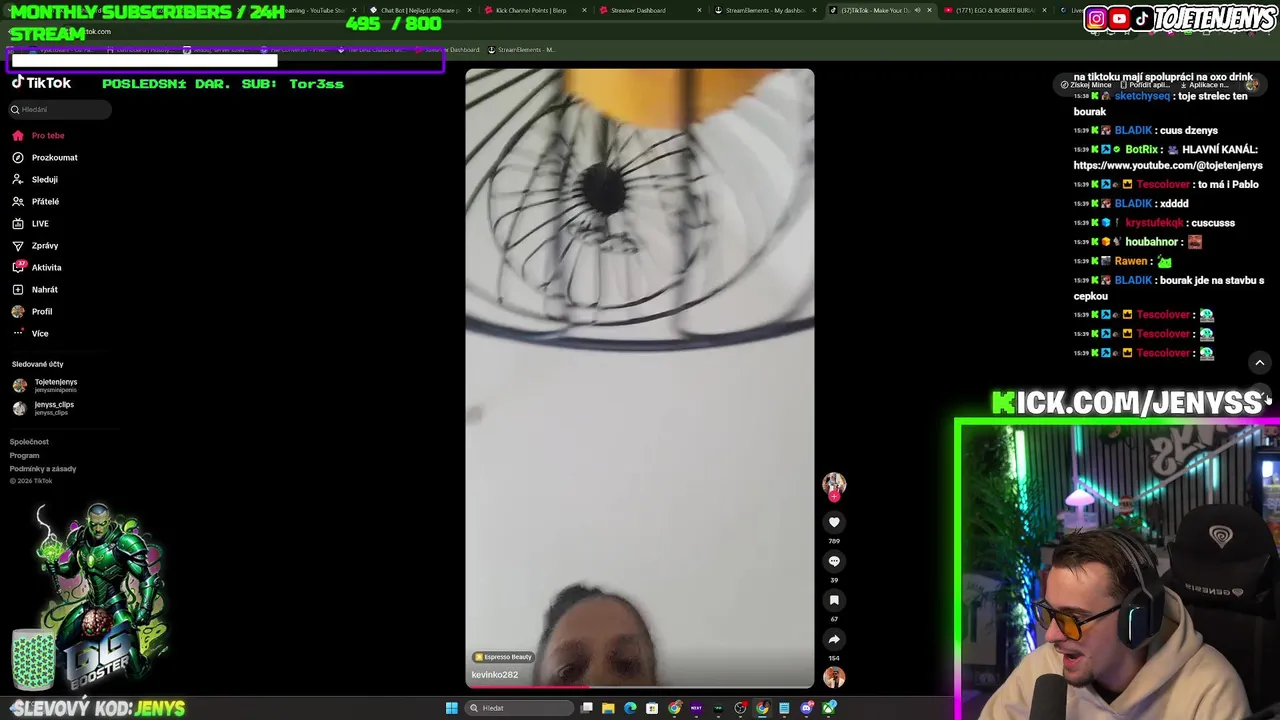
Task: Save the video with the bookmark icon
Action: click(x=834, y=600)
